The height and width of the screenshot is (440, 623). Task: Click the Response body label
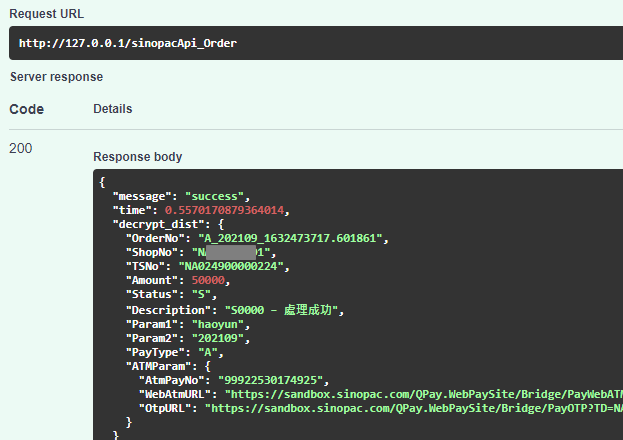click(137, 157)
